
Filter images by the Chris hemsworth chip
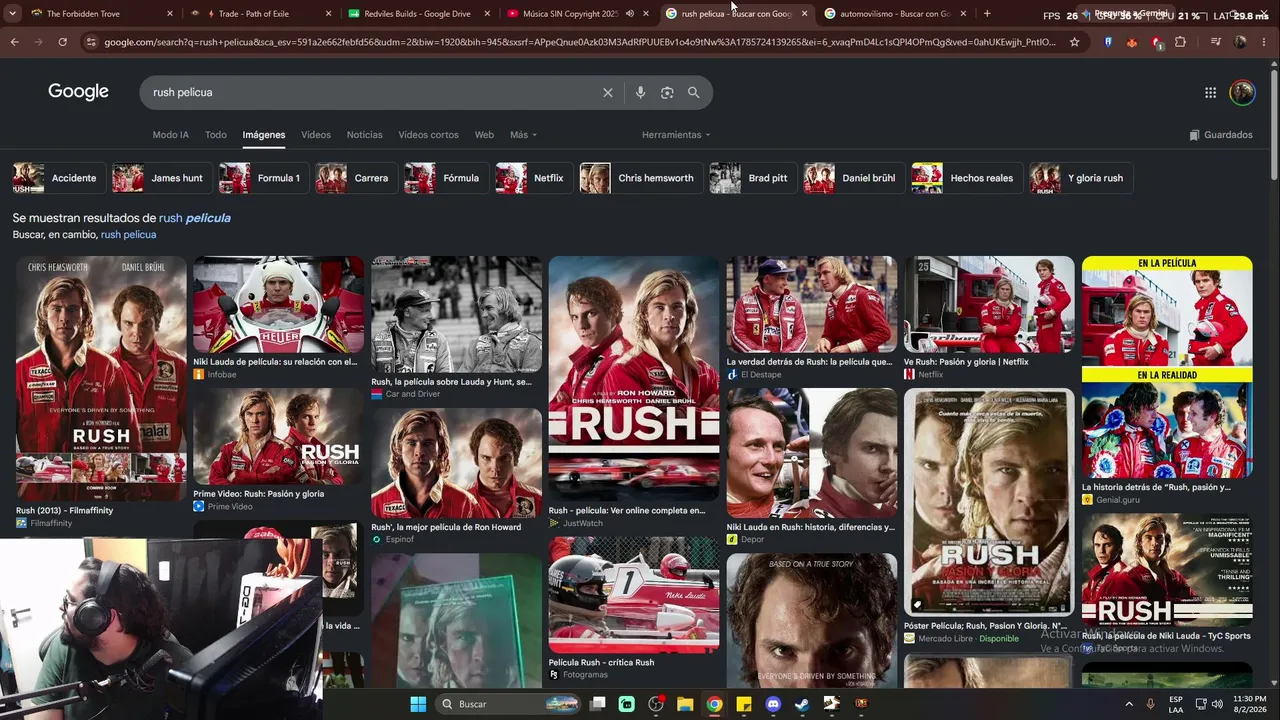(640, 178)
